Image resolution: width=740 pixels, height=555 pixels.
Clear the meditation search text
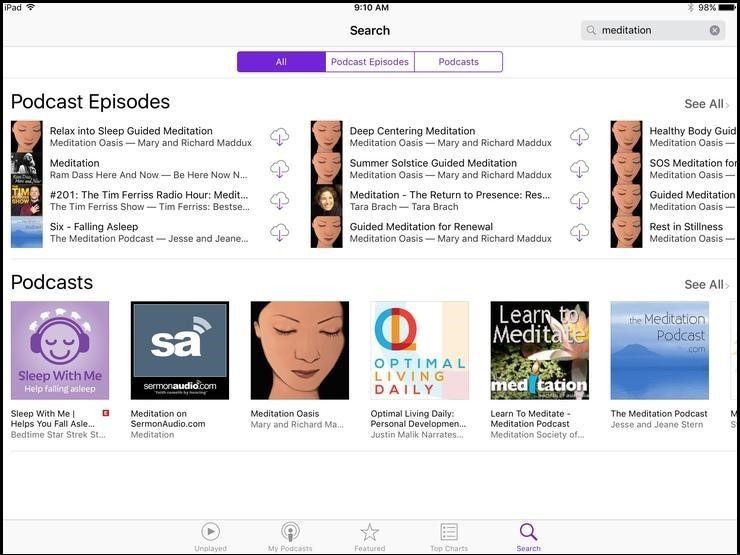(715, 30)
